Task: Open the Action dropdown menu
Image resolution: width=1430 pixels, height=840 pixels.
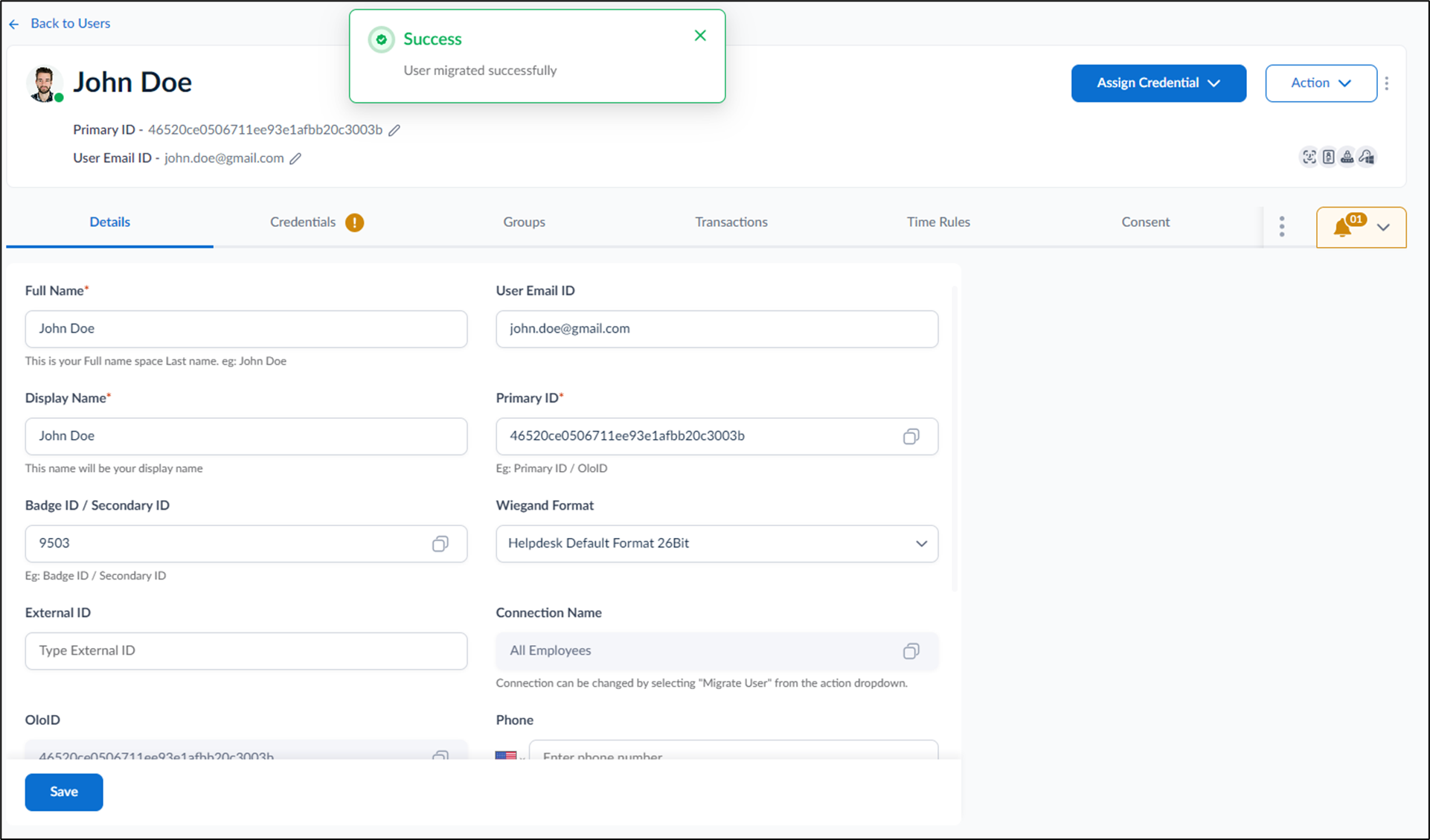Action: click(x=1321, y=83)
